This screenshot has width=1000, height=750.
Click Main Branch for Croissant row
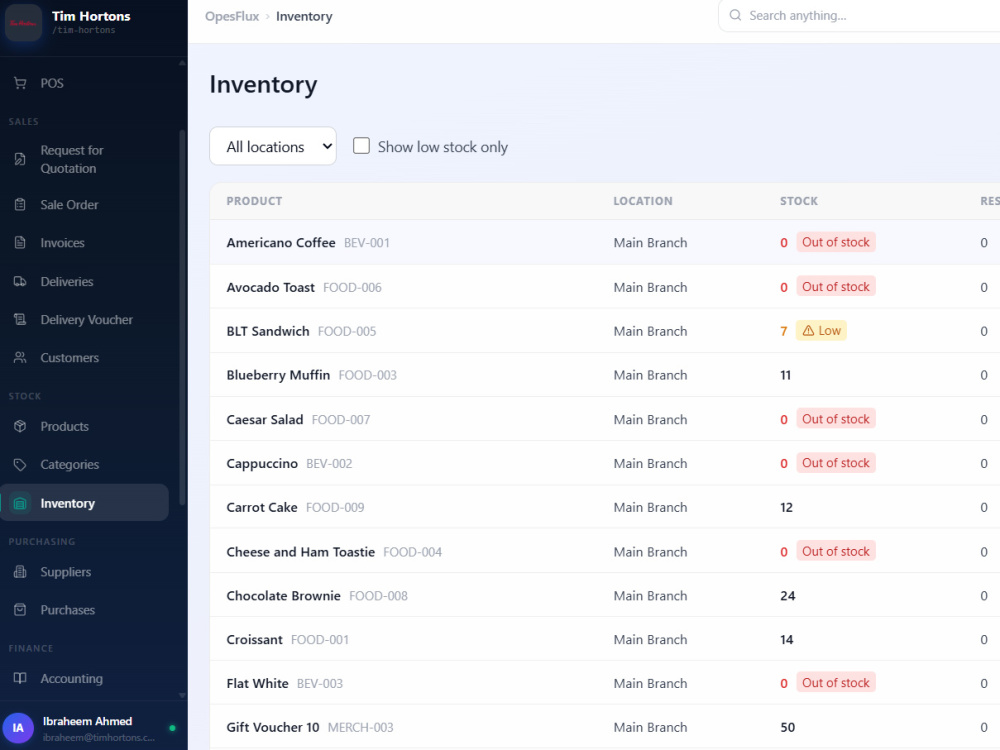click(x=651, y=640)
